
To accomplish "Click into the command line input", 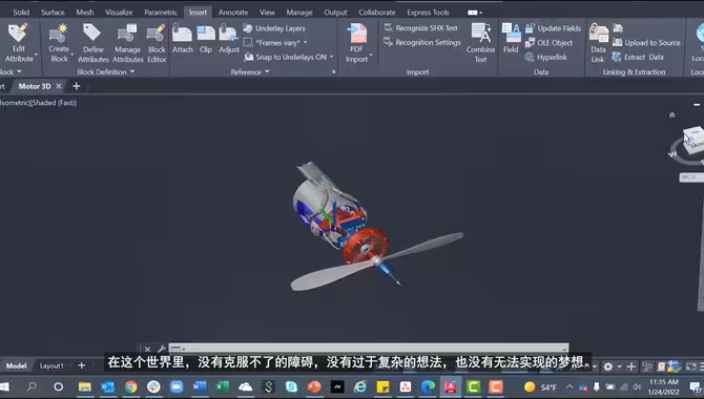I will click(368, 349).
